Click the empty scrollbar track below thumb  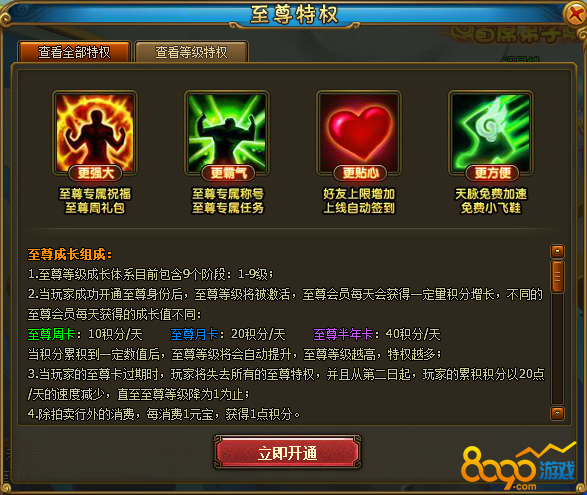(557, 349)
